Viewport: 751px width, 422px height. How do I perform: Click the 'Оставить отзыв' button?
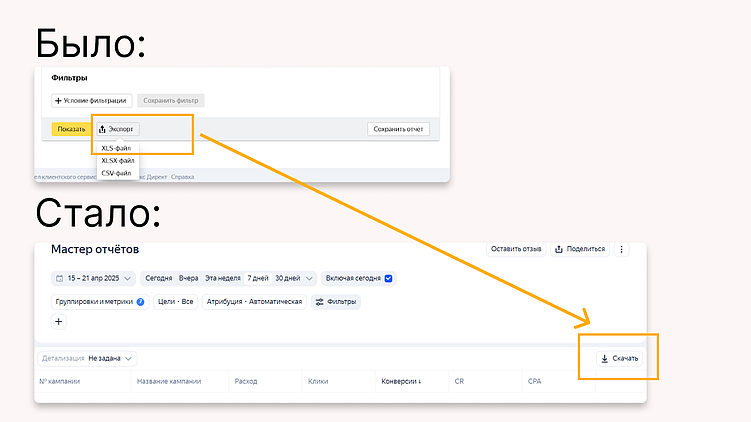click(516, 249)
